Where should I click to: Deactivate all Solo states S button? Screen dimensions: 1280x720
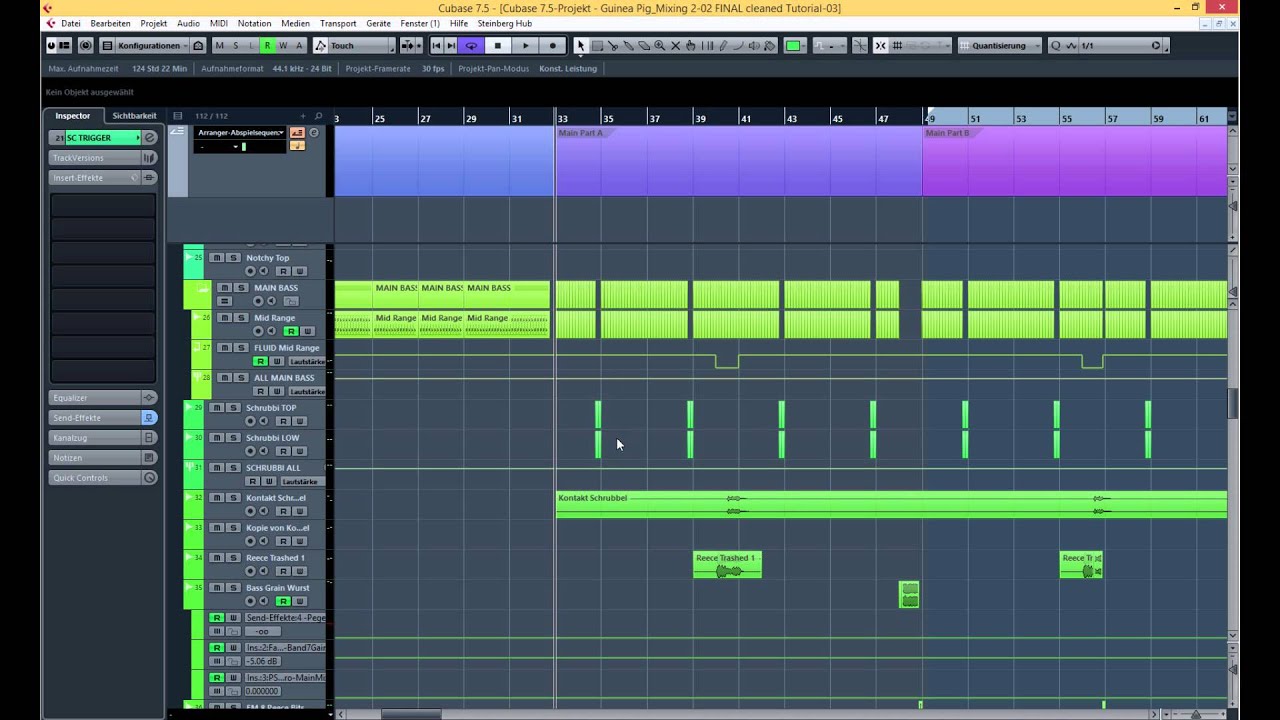point(236,46)
